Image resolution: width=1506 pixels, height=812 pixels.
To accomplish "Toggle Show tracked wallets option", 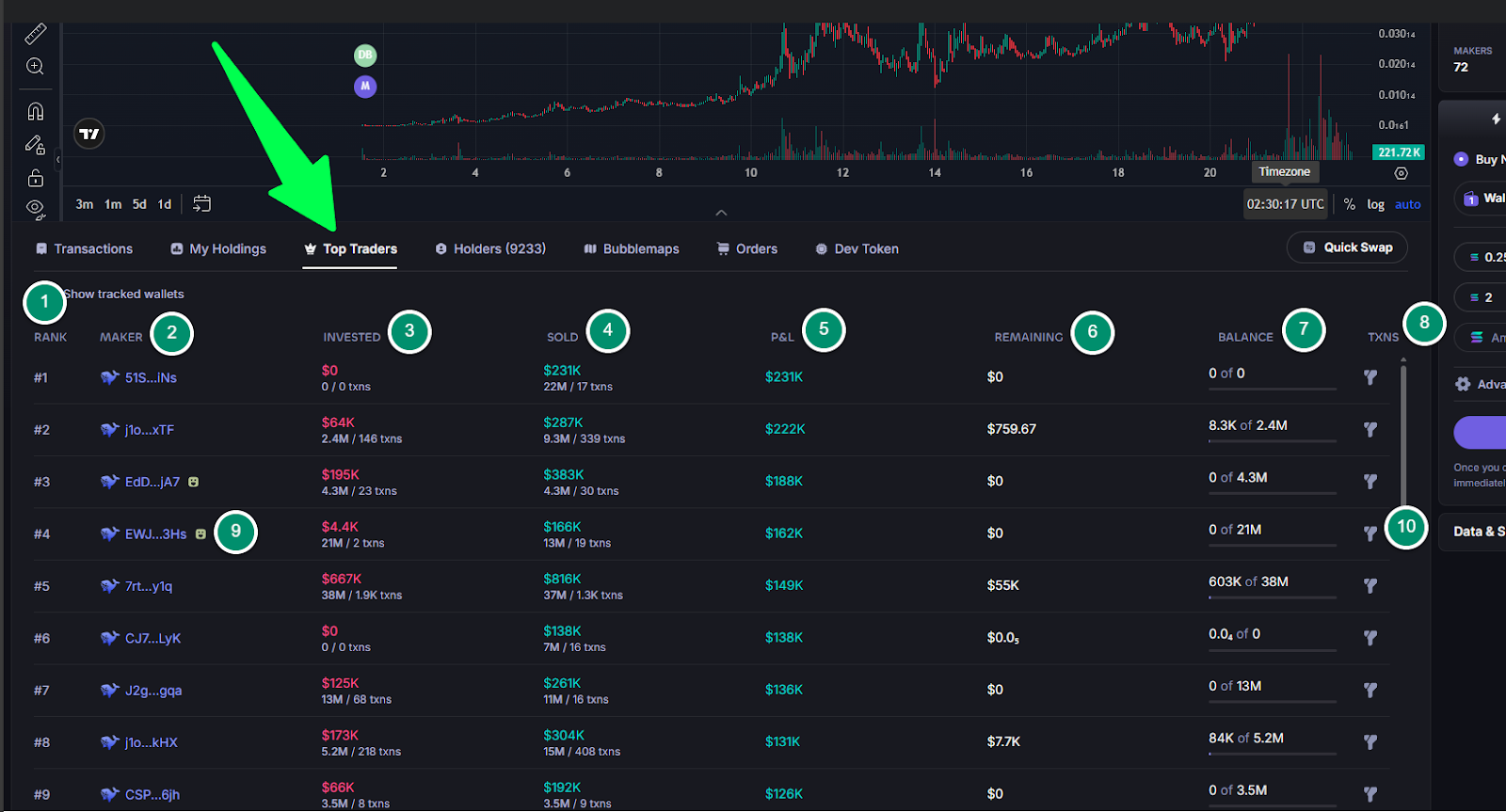I will 123,295.
